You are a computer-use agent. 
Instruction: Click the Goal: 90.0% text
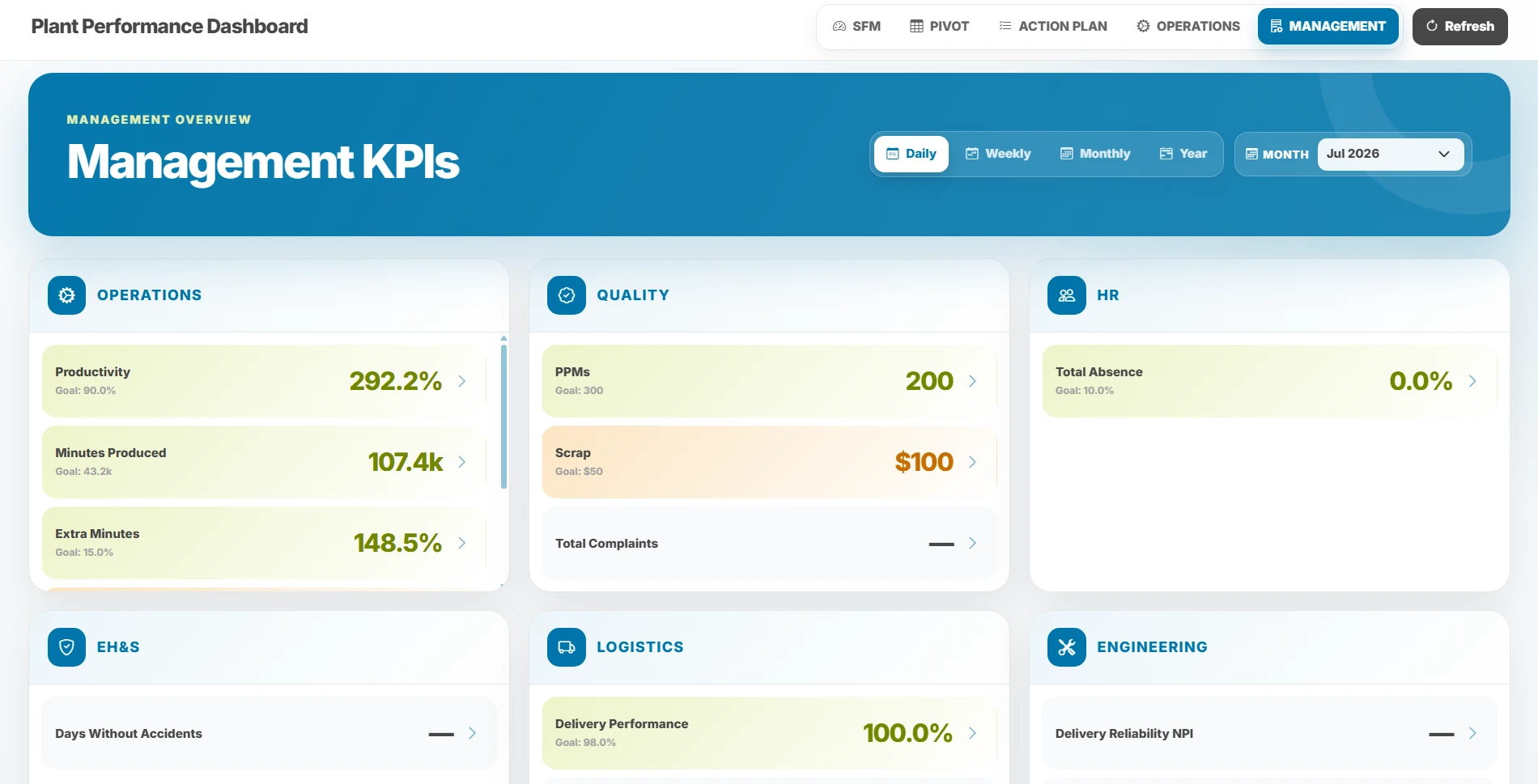click(x=85, y=391)
